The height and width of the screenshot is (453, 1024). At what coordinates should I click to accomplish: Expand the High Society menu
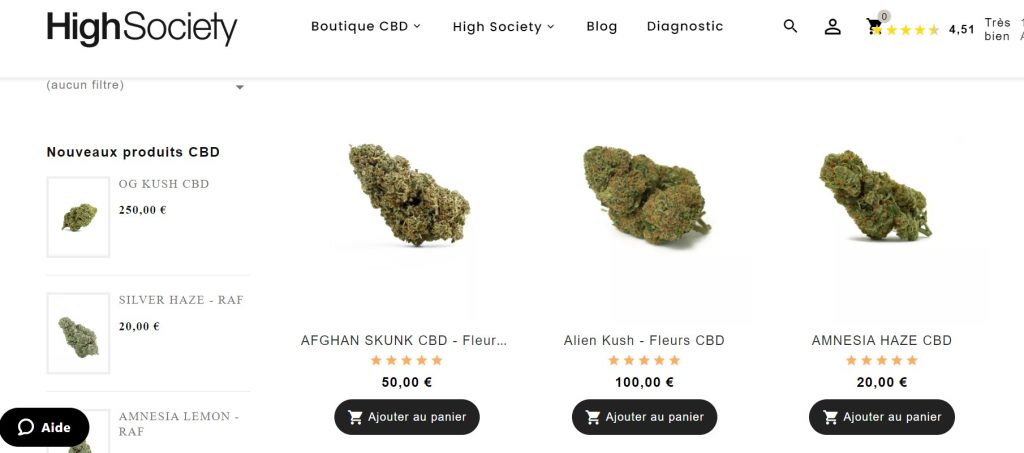(x=504, y=26)
